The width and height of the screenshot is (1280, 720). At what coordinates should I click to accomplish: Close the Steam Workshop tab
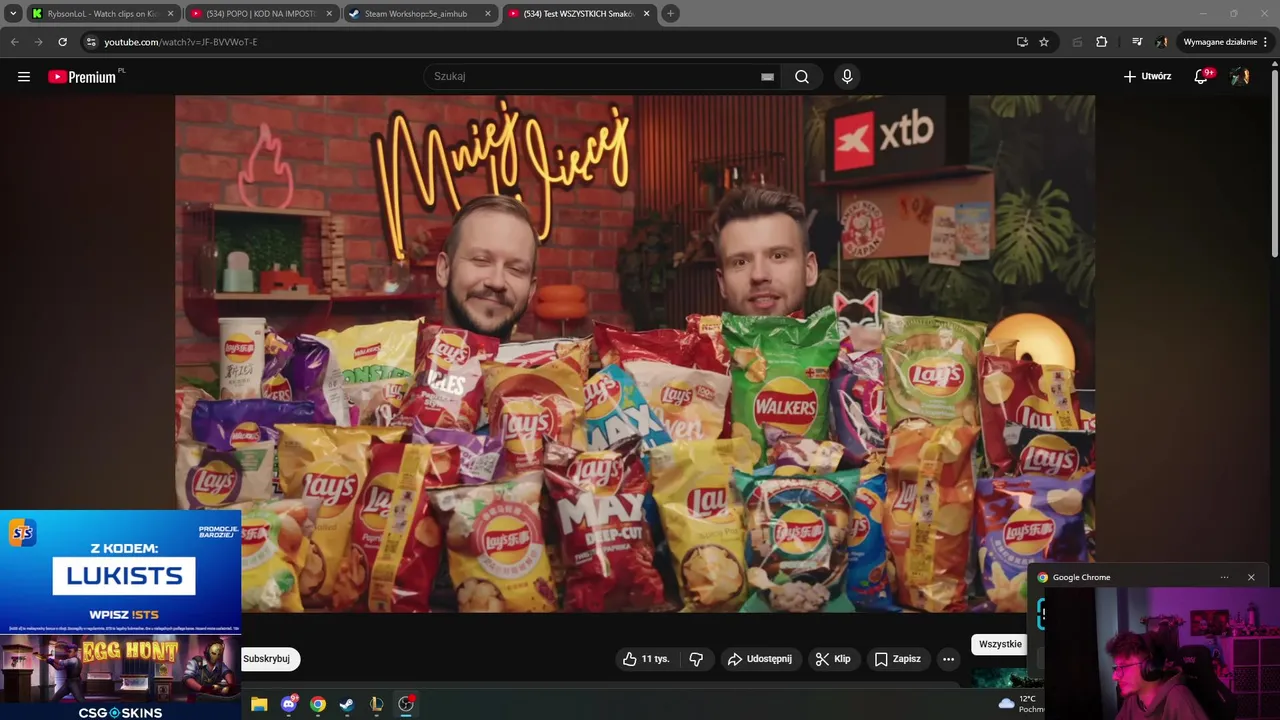click(x=488, y=14)
